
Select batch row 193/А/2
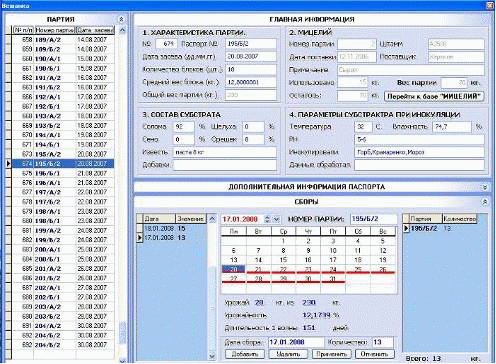tap(63, 116)
